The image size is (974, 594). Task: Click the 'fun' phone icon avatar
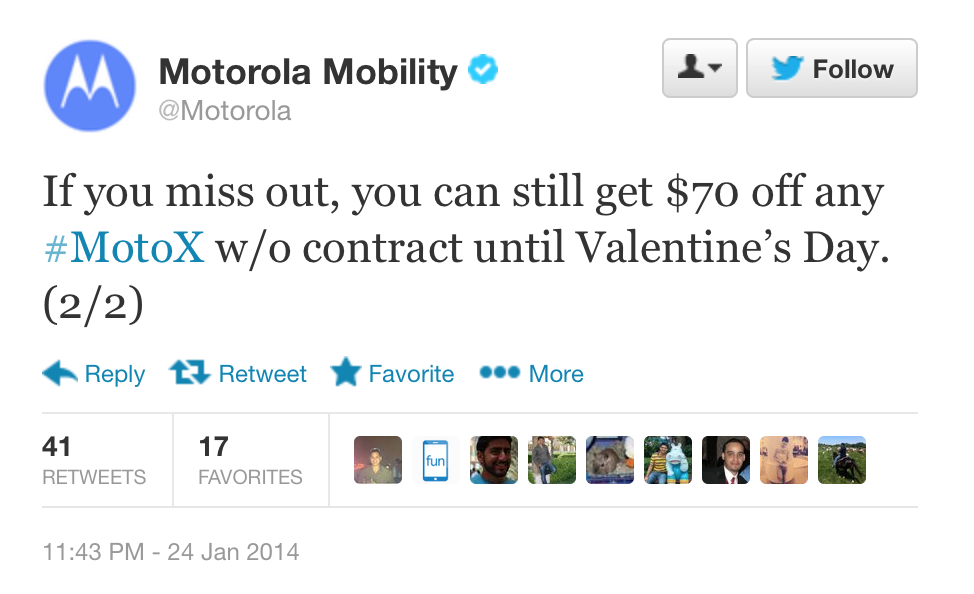tap(435, 460)
